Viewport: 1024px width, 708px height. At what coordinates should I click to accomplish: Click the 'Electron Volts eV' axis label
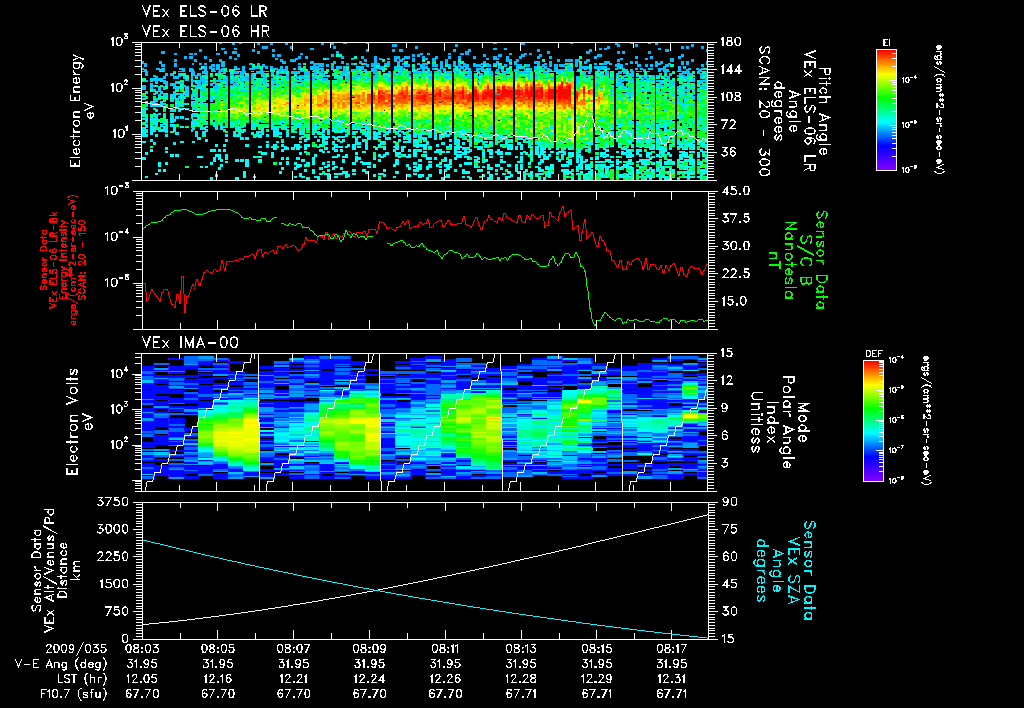click(78, 422)
